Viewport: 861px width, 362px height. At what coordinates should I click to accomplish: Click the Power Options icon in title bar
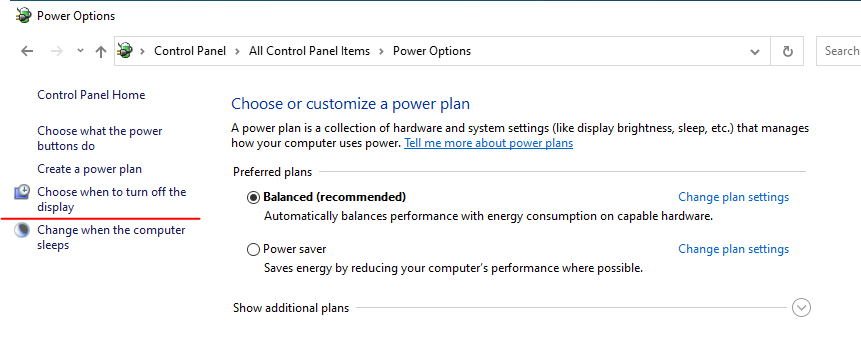24,16
